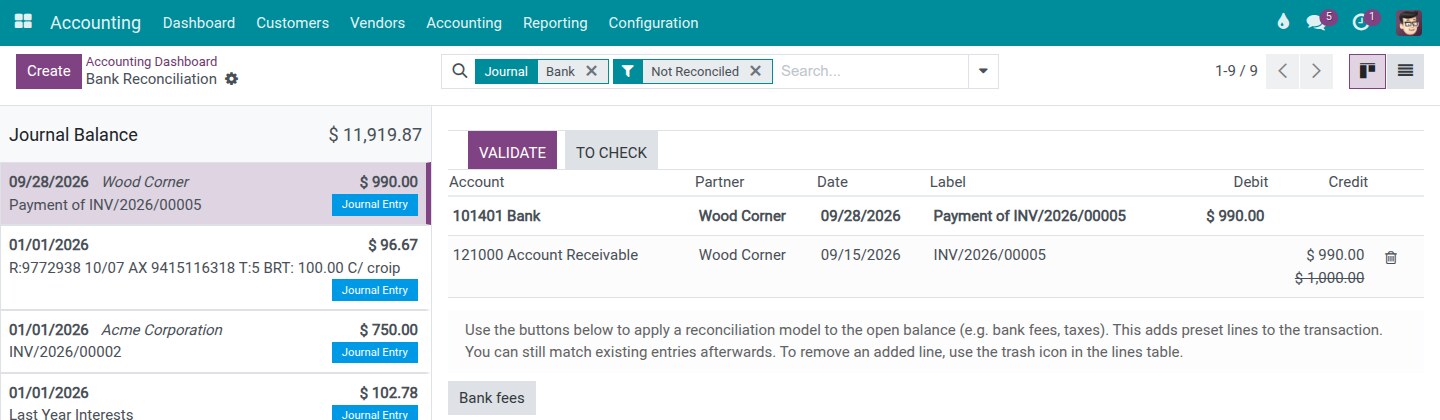
Task: Open the conversations icon with 5 badge
Action: 1316,22
